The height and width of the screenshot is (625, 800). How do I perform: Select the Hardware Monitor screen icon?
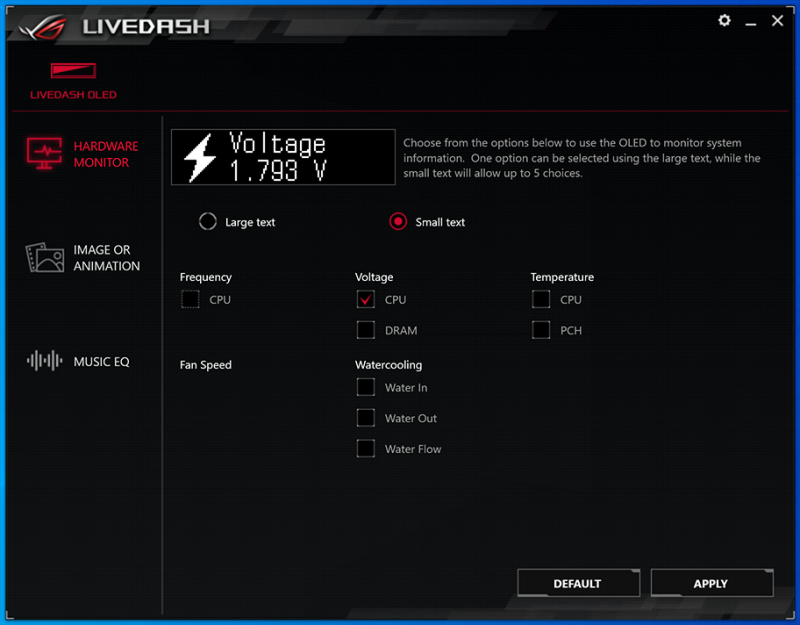(44, 154)
